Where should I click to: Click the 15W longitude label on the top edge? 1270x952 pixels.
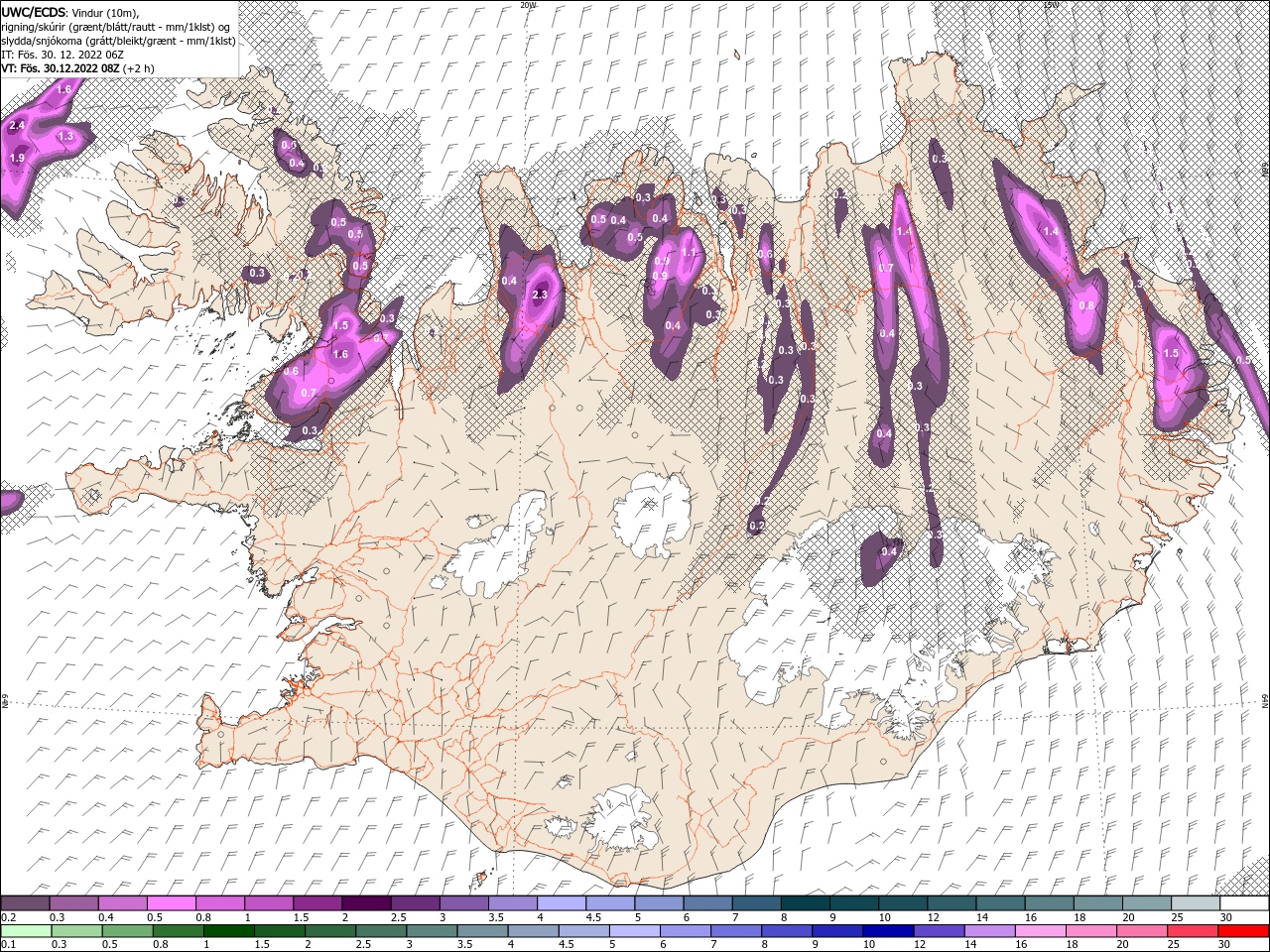coord(1051,5)
